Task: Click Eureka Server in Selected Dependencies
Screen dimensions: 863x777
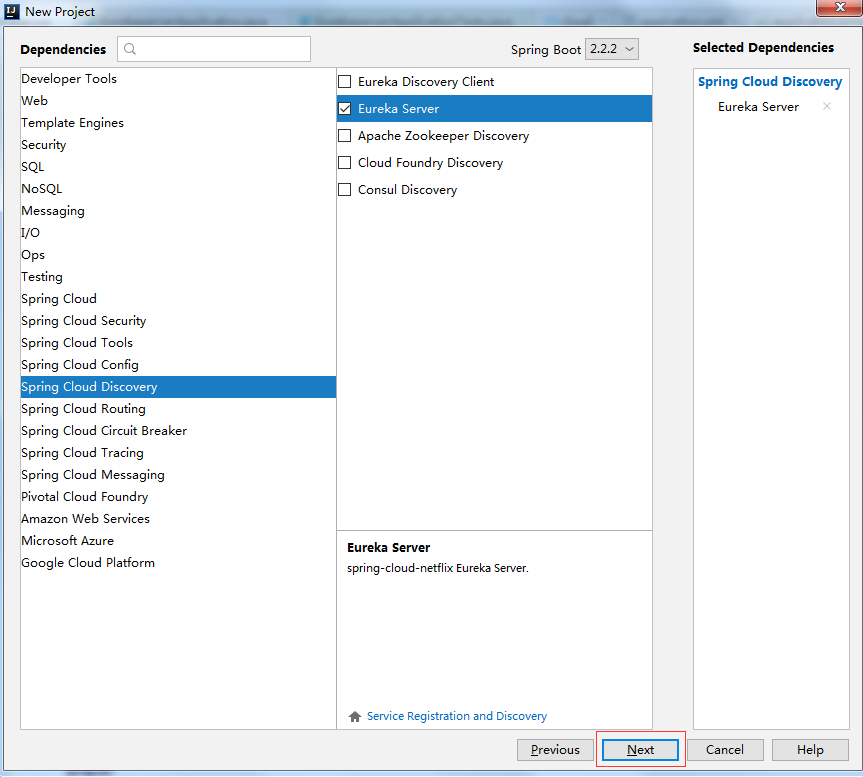Action: tap(758, 107)
